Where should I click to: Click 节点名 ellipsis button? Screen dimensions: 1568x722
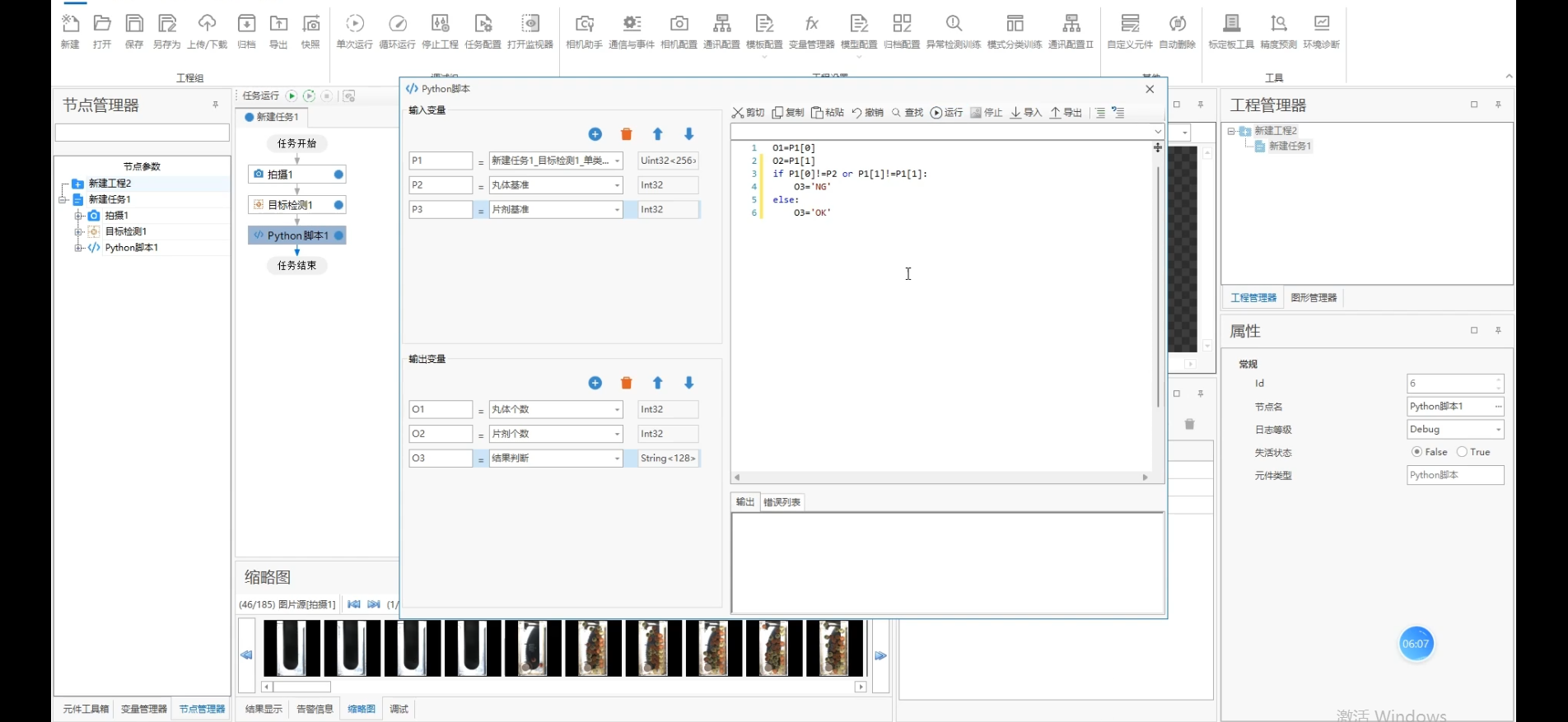[1498, 407]
